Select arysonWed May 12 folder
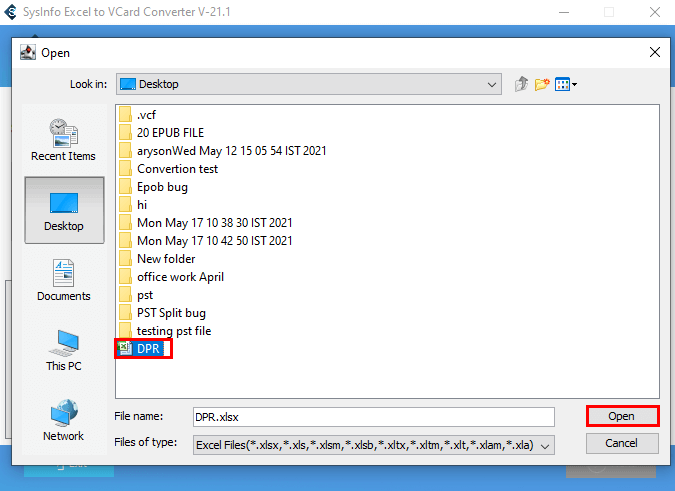Viewport: 675px width, 491px height. [223, 151]
